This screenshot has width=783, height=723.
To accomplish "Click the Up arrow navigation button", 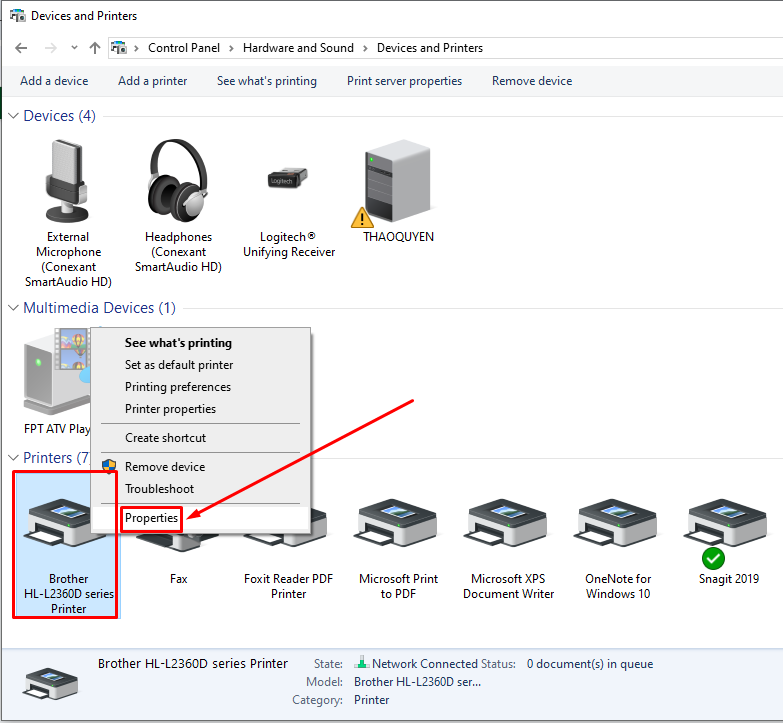I will tap(95, 48).
